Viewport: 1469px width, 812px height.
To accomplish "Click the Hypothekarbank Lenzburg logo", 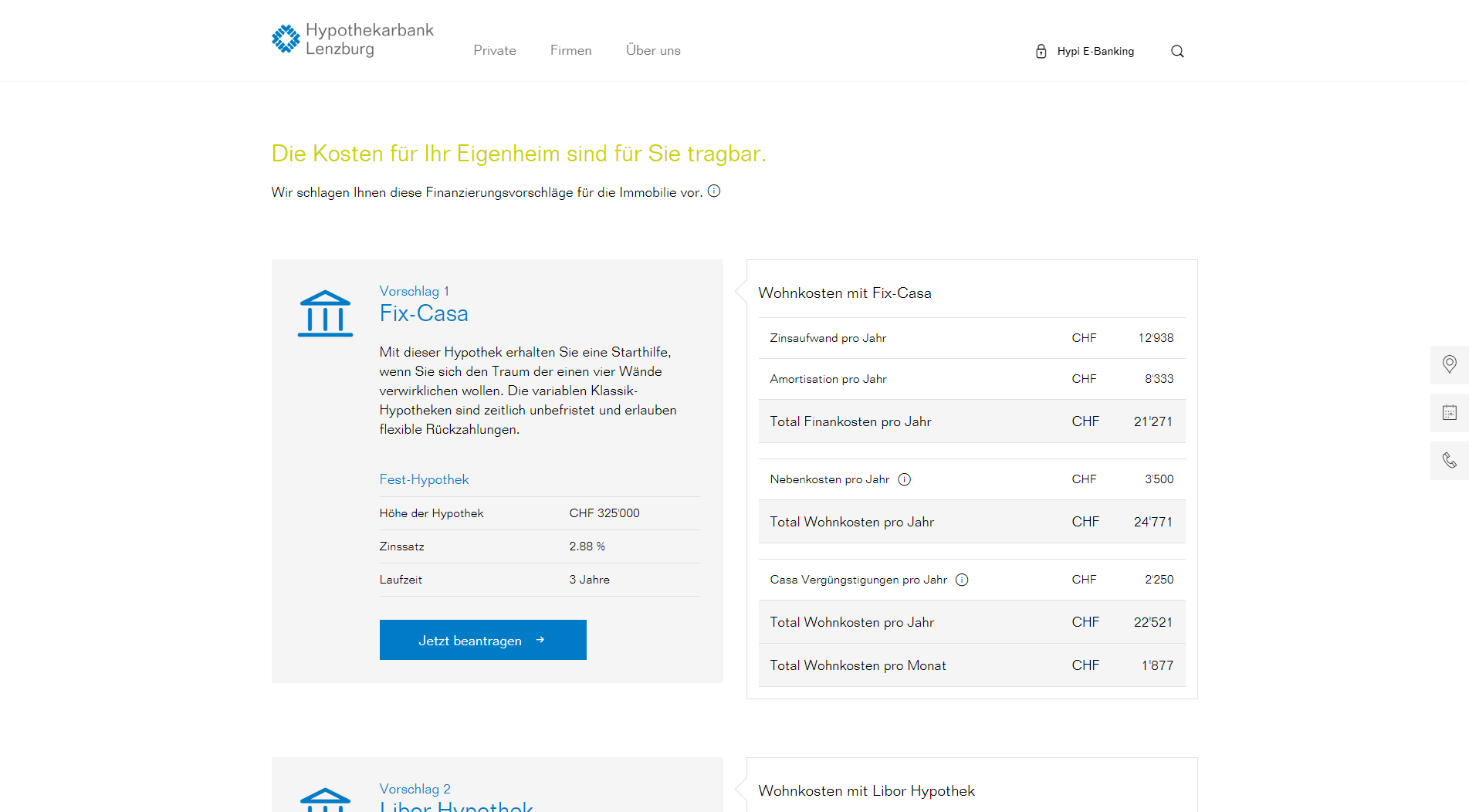I will pyautogui.click(x=352, y=39).
